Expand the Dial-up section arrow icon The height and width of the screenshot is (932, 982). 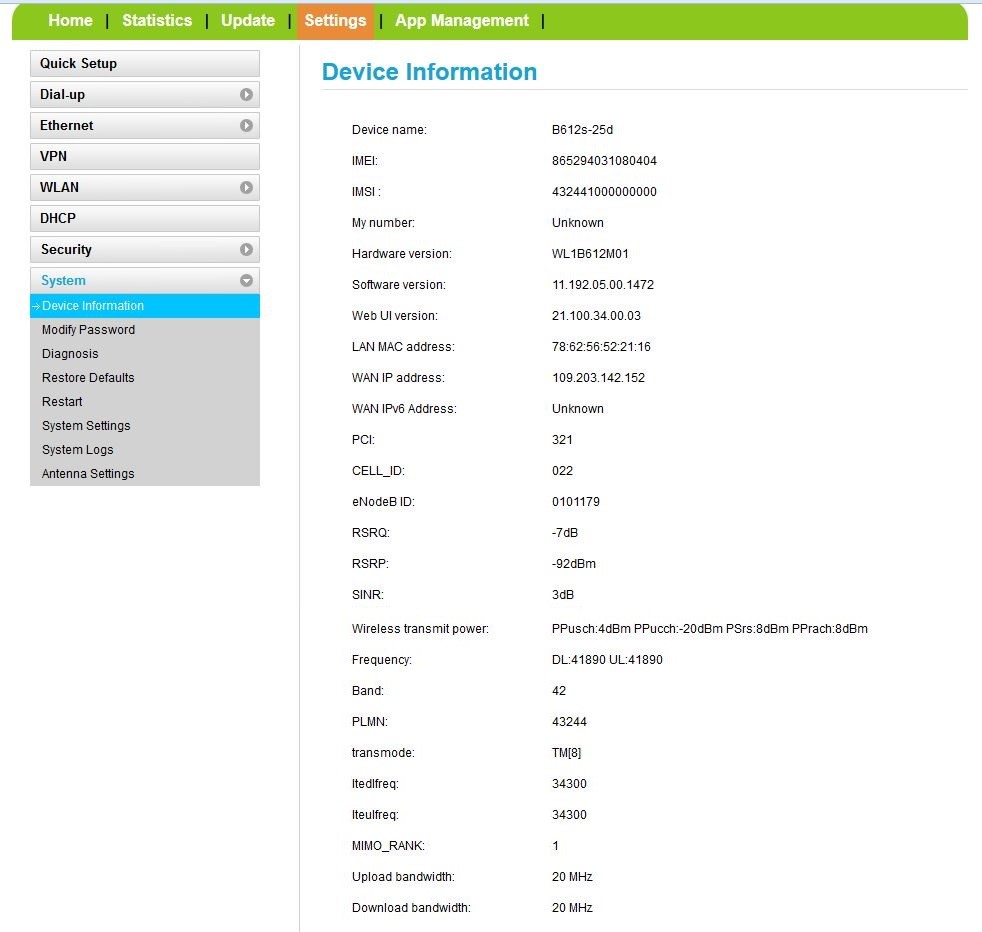pyautogui.click(x=246, y=95)
